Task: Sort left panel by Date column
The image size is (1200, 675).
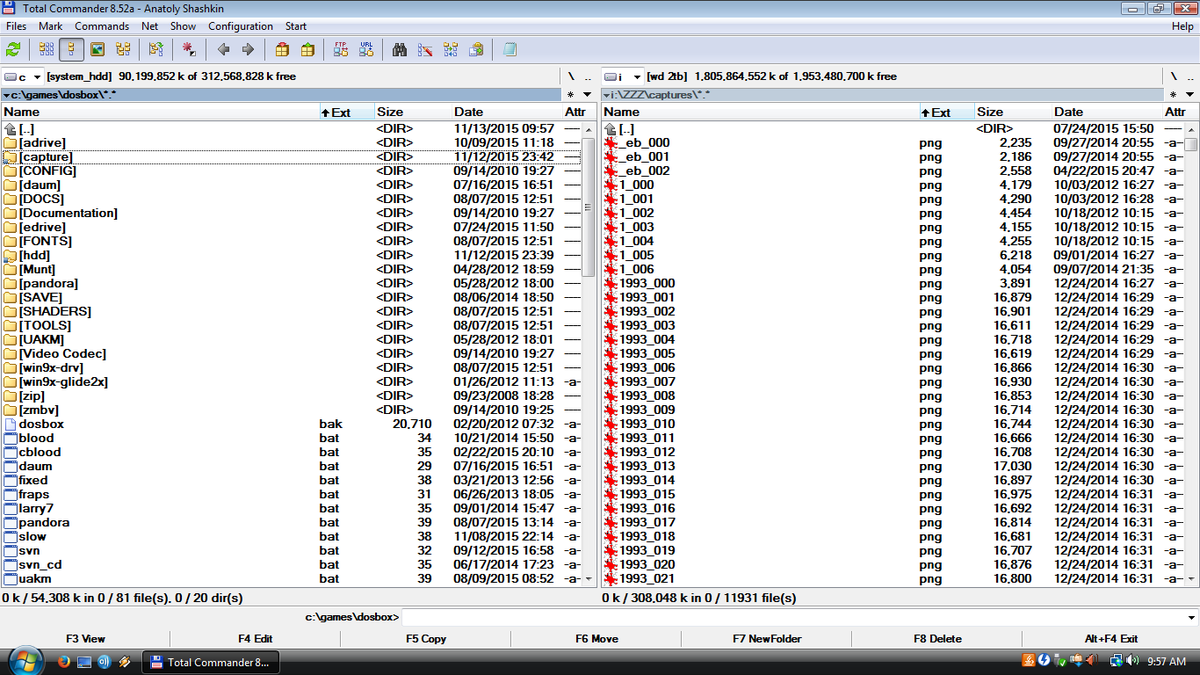Action: coord(505,112)
